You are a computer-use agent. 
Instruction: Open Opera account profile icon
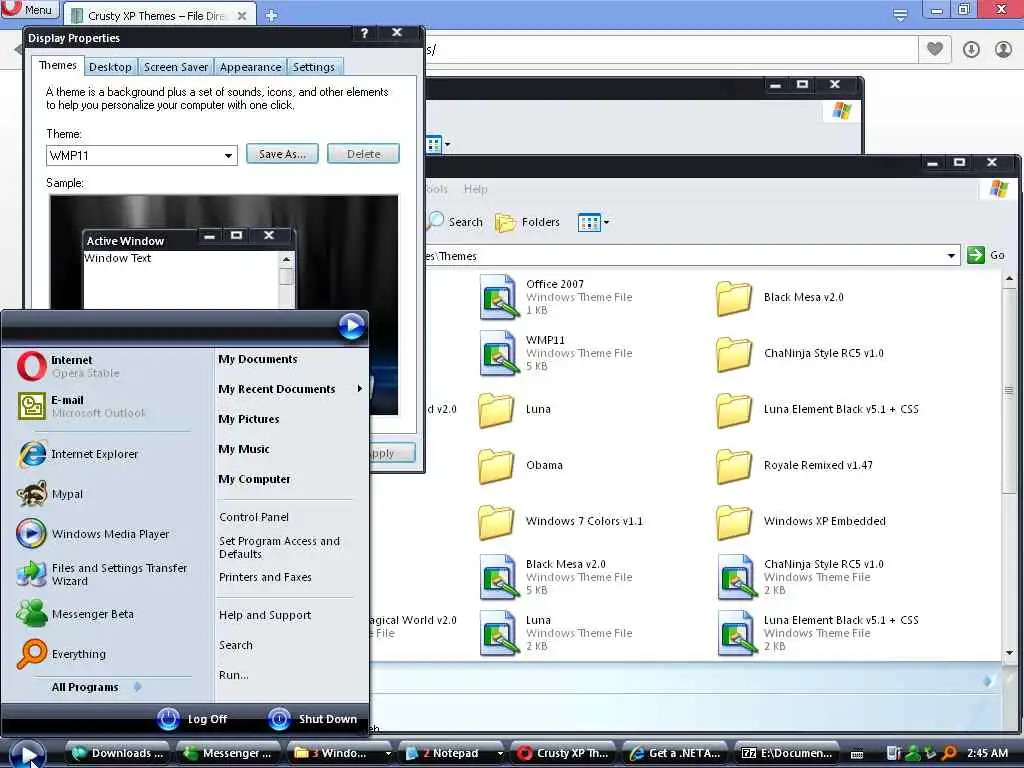coord(1003,49)
